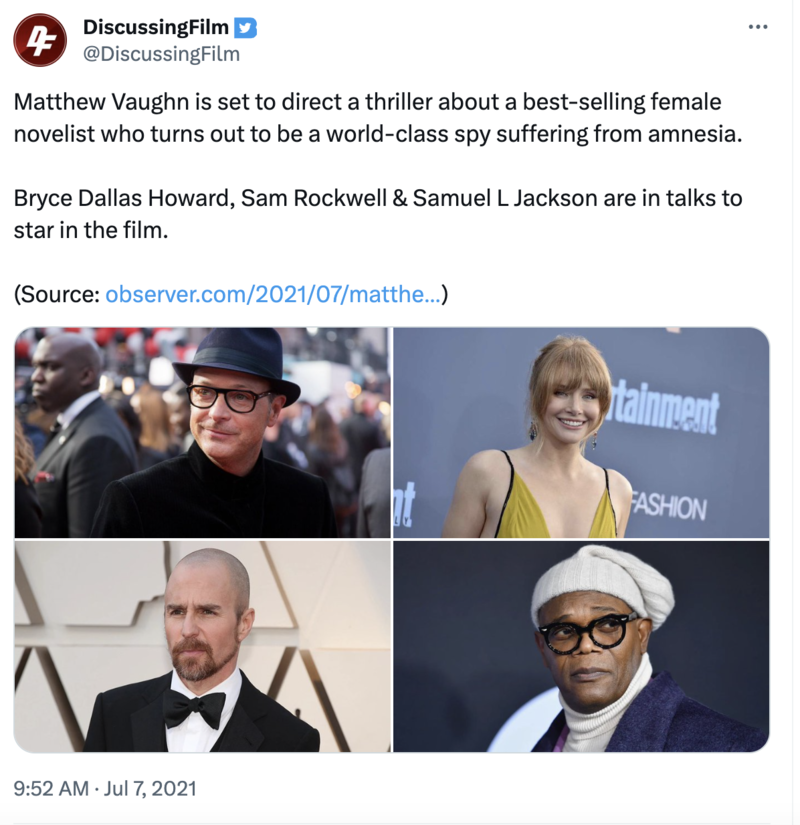The height and width of the screenshot is (825, 800).
Task: Open the observer.com source link
Action: 273,295
